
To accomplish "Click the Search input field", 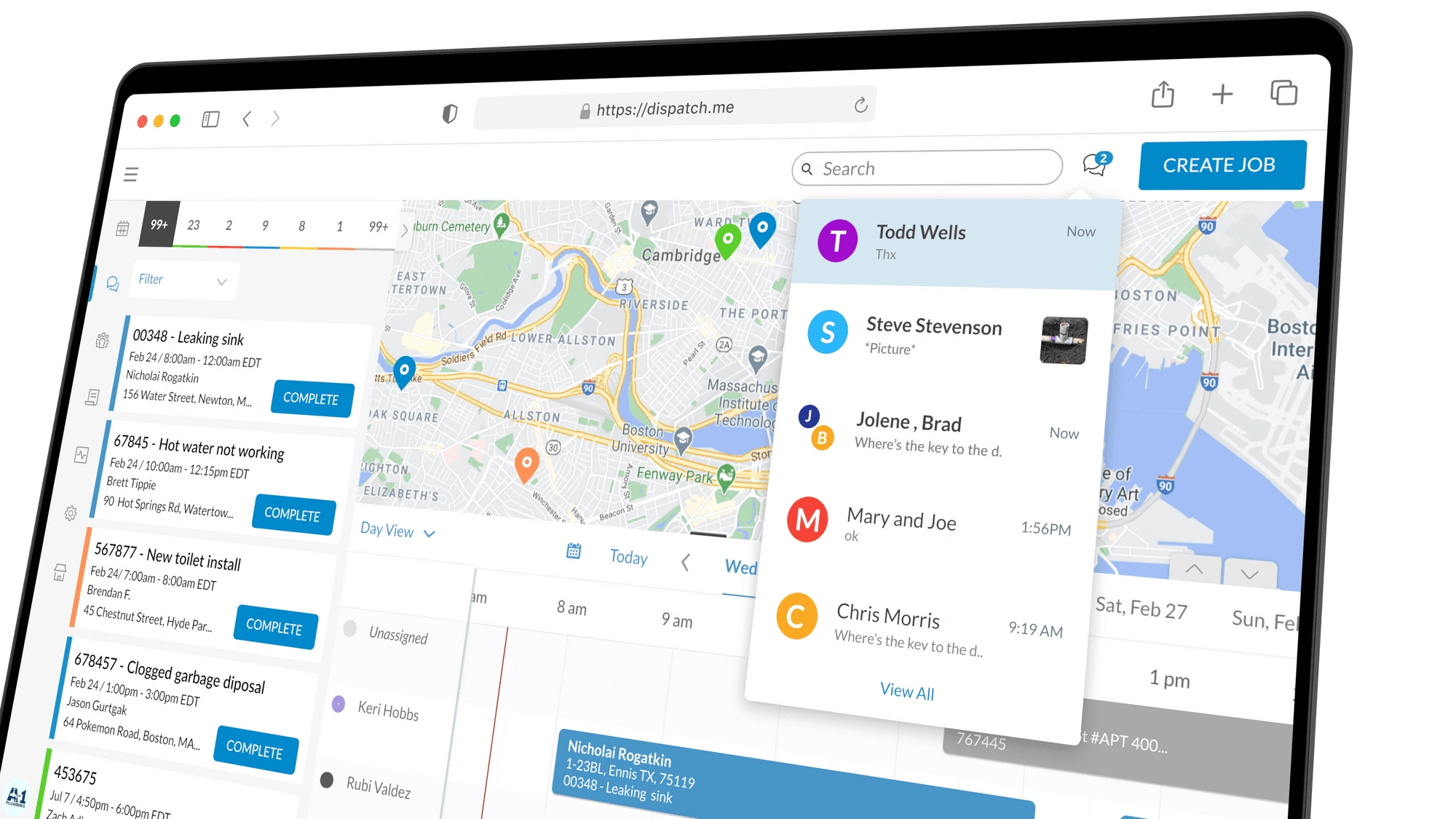I will tap(929, 167).
